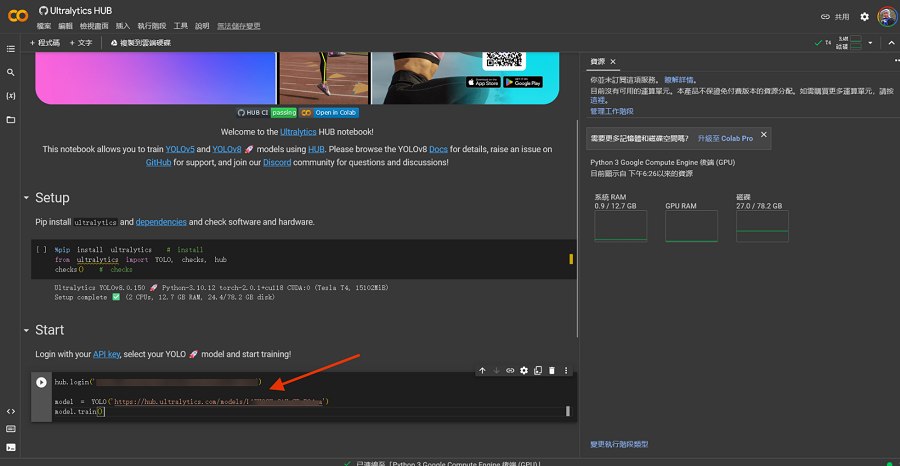Move the cell up with arrow icon
This screenshot has height=466, width=900.
click(x=482, y=371)
